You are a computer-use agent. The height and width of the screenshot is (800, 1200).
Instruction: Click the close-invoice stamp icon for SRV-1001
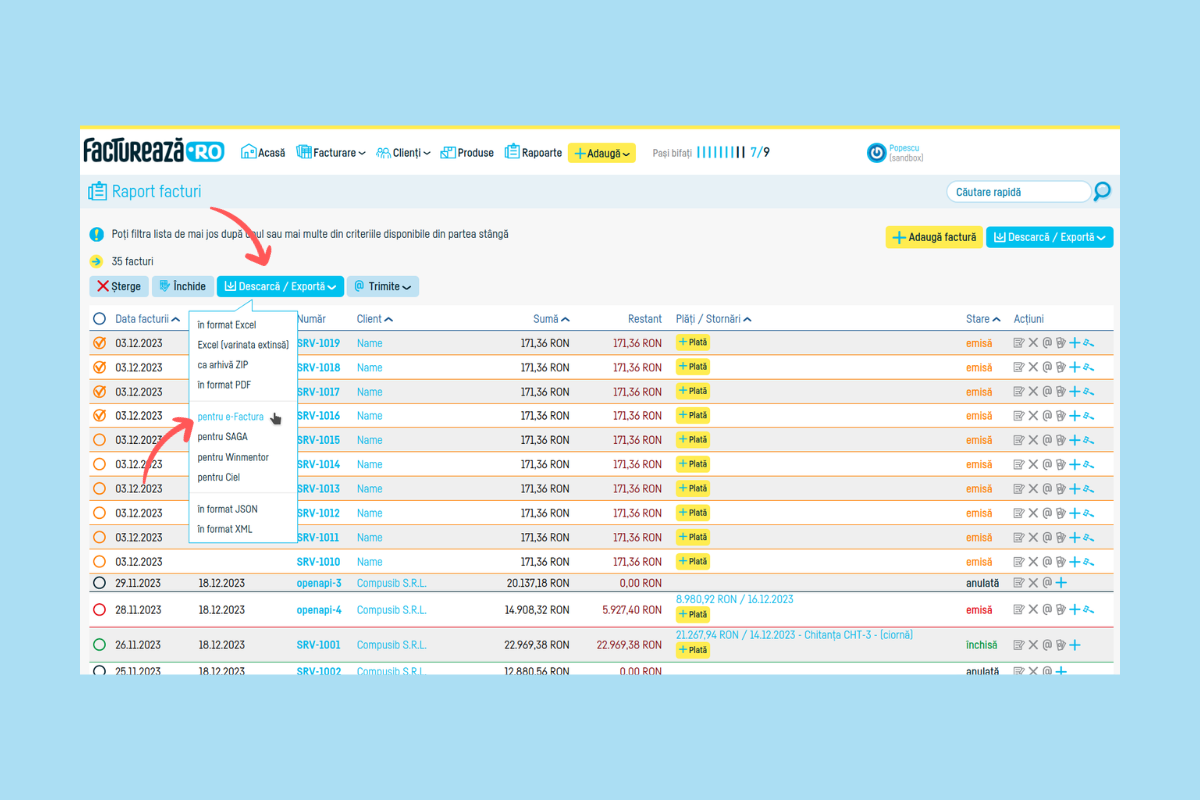coord(1061,645)
